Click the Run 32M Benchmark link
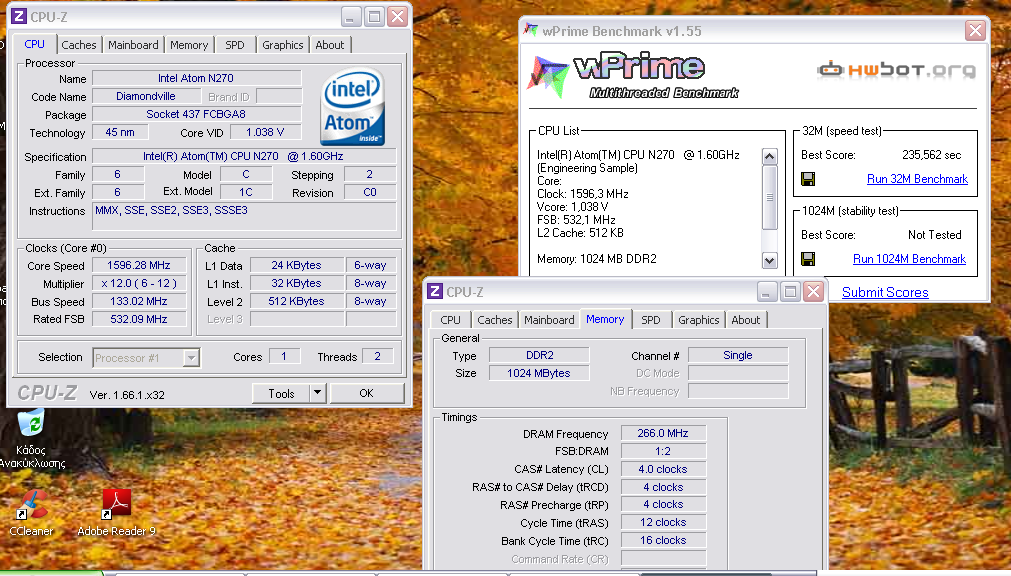 pos(917,179)
